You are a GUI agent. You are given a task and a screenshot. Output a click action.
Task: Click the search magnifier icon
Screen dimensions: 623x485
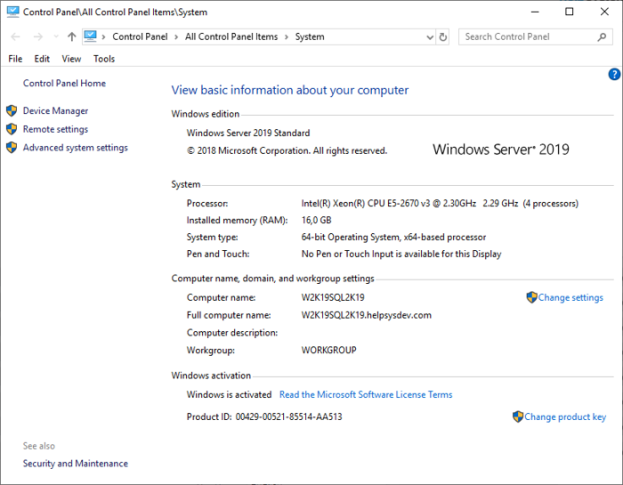coord(602,37)
